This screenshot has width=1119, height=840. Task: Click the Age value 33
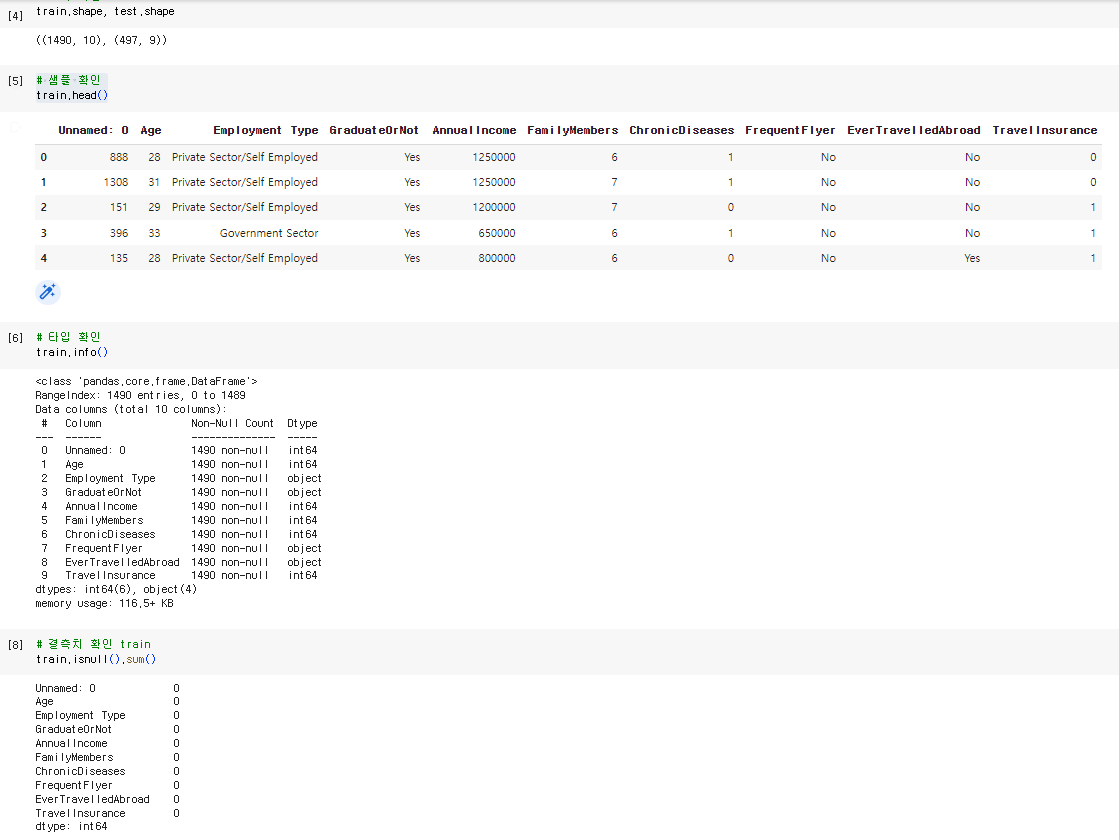click(154, 233)
